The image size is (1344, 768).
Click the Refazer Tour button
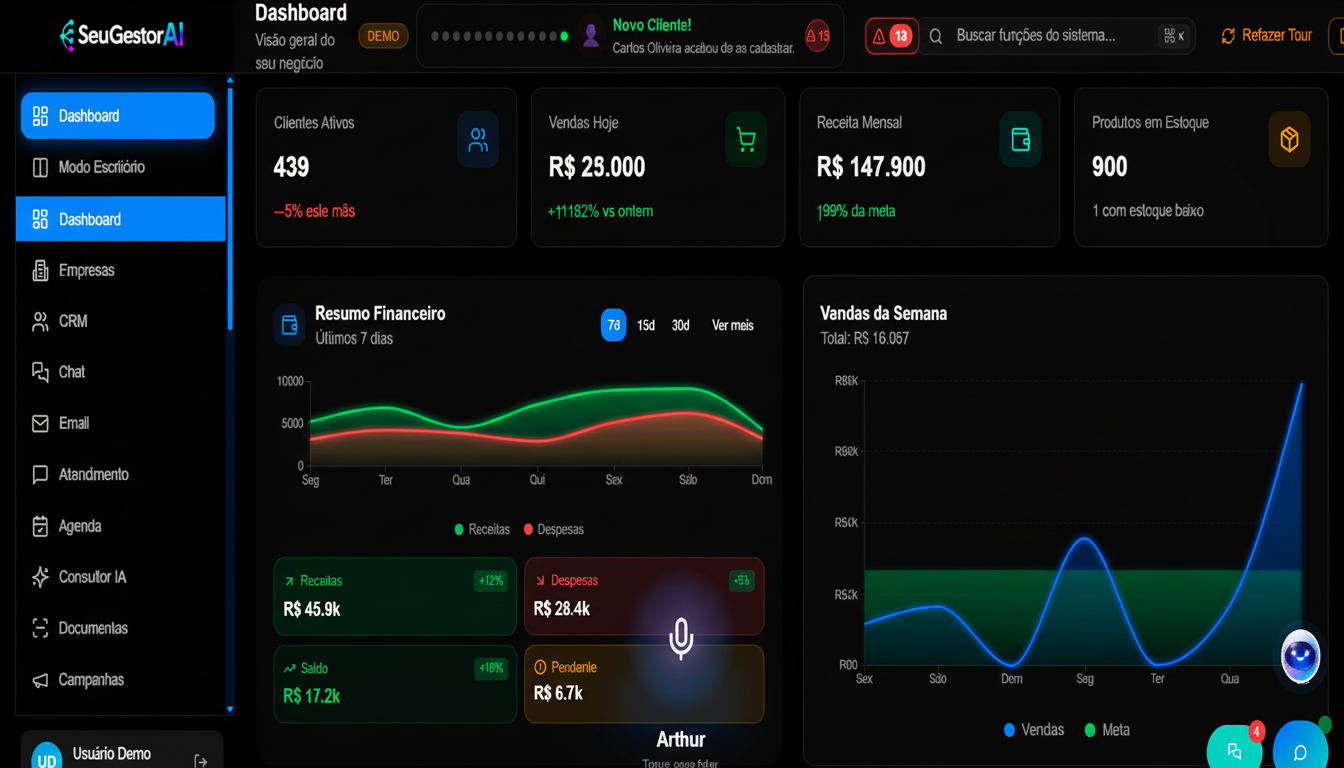click(x=1266, y=36)
